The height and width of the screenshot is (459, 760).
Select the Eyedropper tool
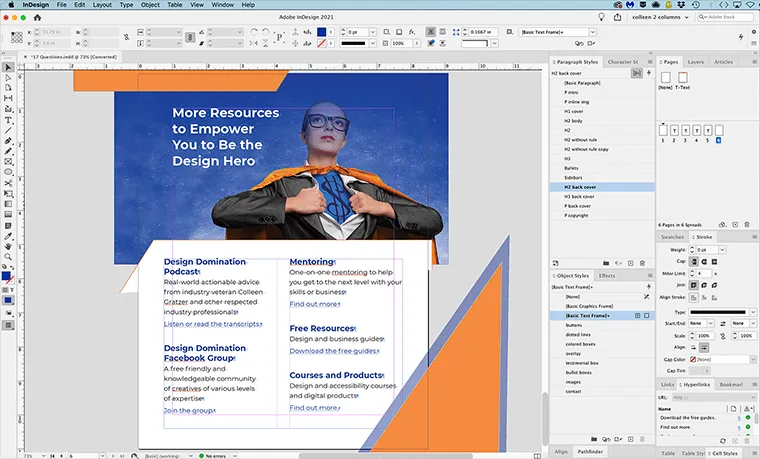coord(8,237)
